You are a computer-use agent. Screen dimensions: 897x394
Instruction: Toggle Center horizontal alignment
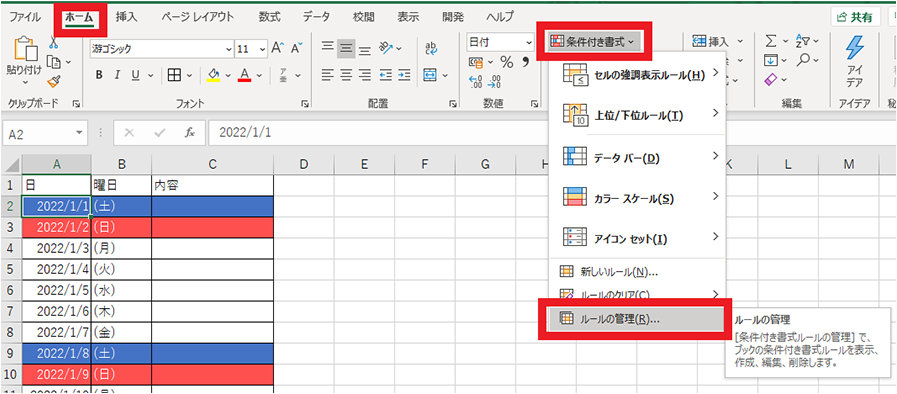346,75
